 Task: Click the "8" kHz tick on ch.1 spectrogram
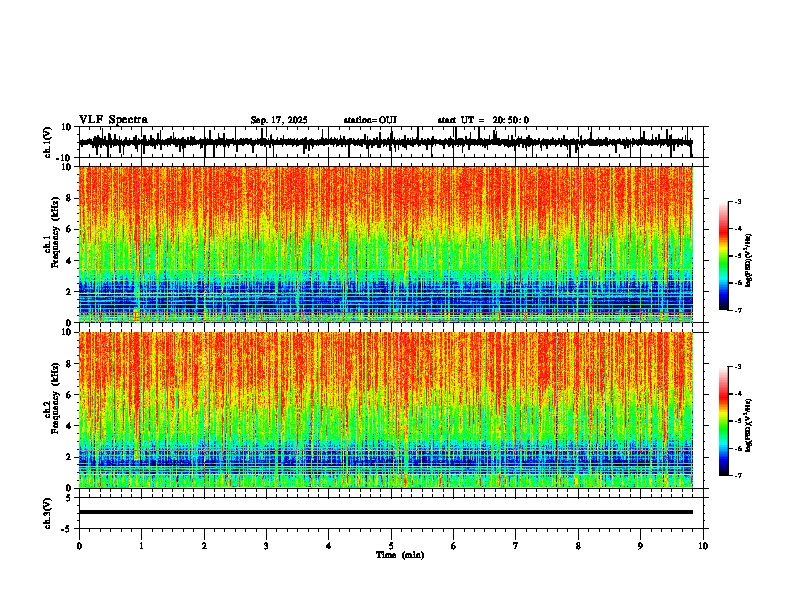pos(69,198)
